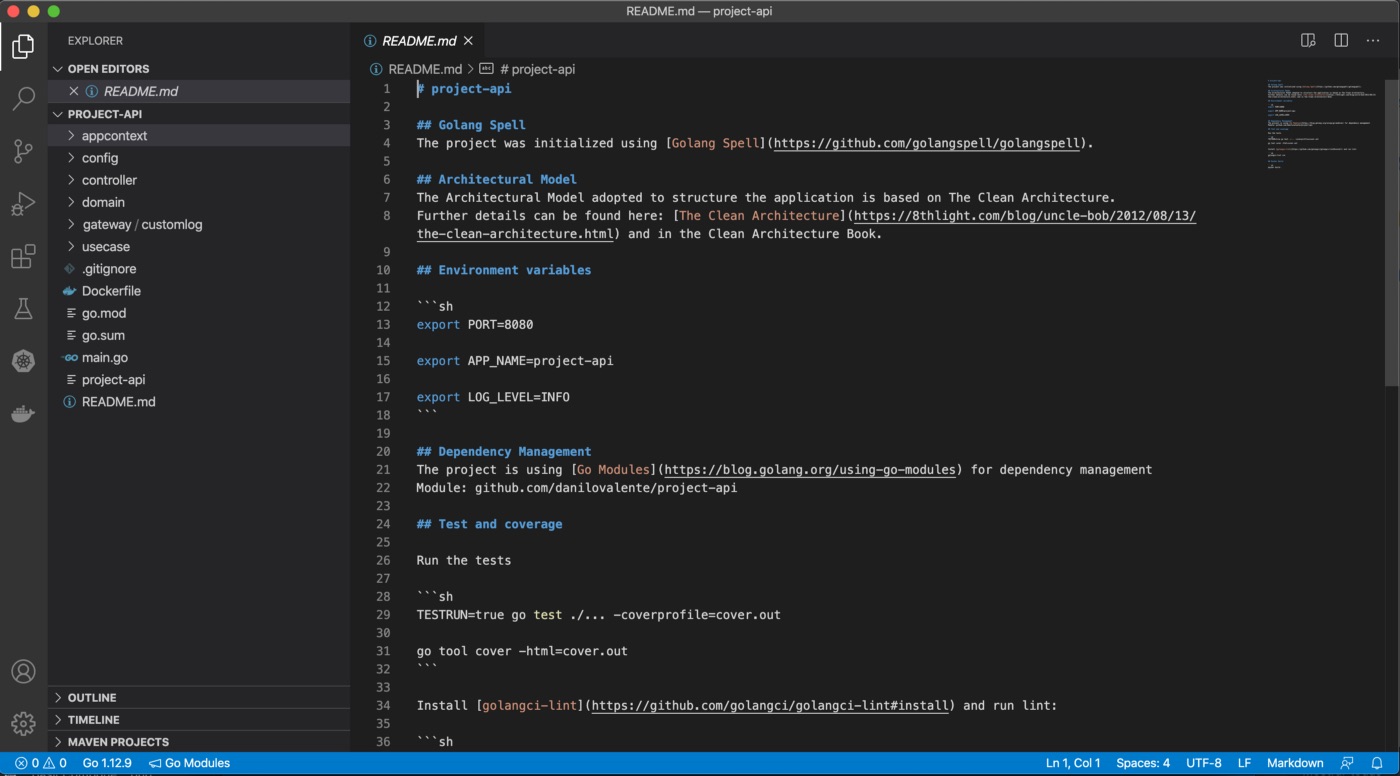
Task: Open the Run and Debug view
Action: click(23, 204)
